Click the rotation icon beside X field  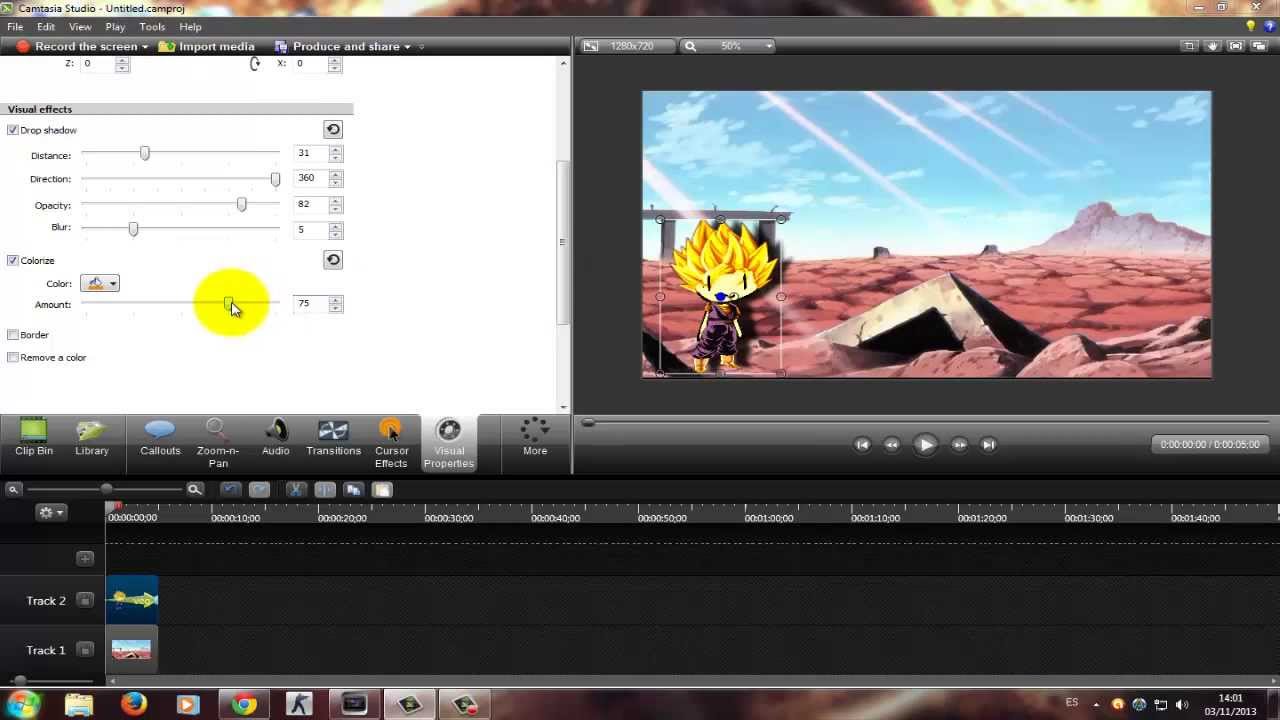tap(255, 63)
